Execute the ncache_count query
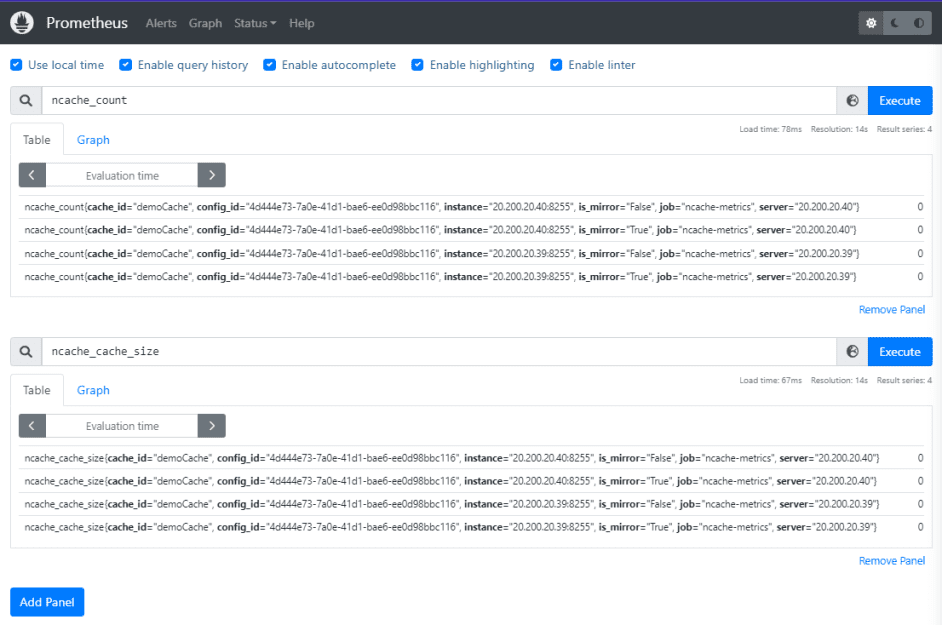The image size is (942, 625). coord(900,100)
